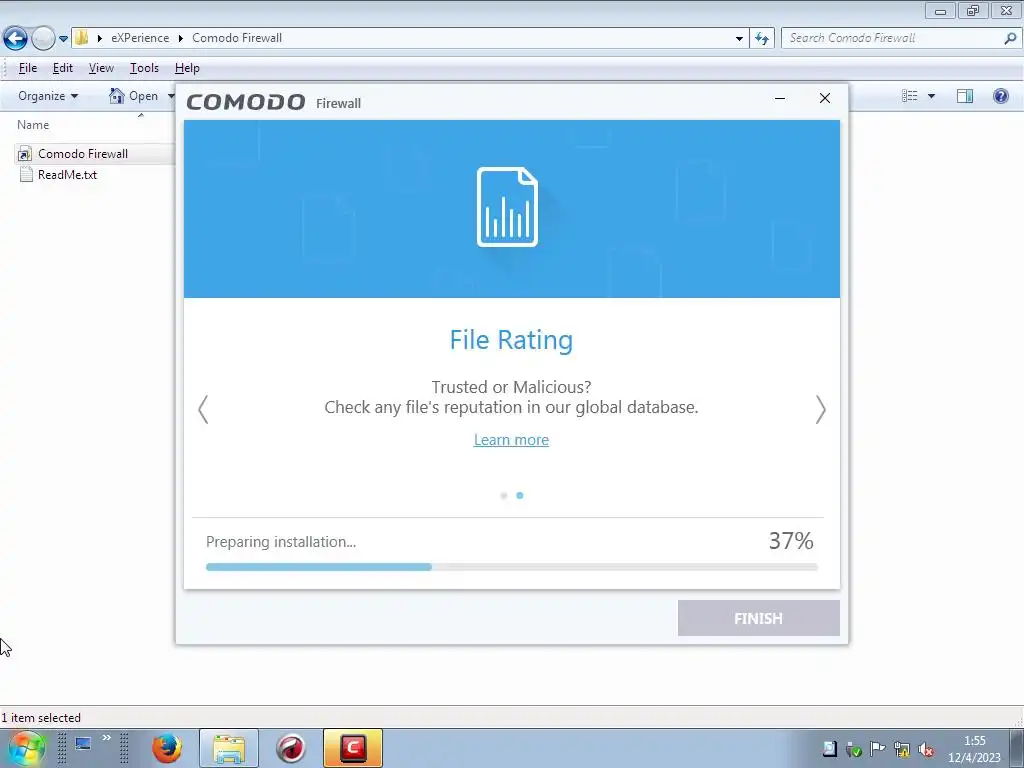Open the Windows Start menu
The height and width of the screenshot is (768, 1024).
click(x=27, y=748)
